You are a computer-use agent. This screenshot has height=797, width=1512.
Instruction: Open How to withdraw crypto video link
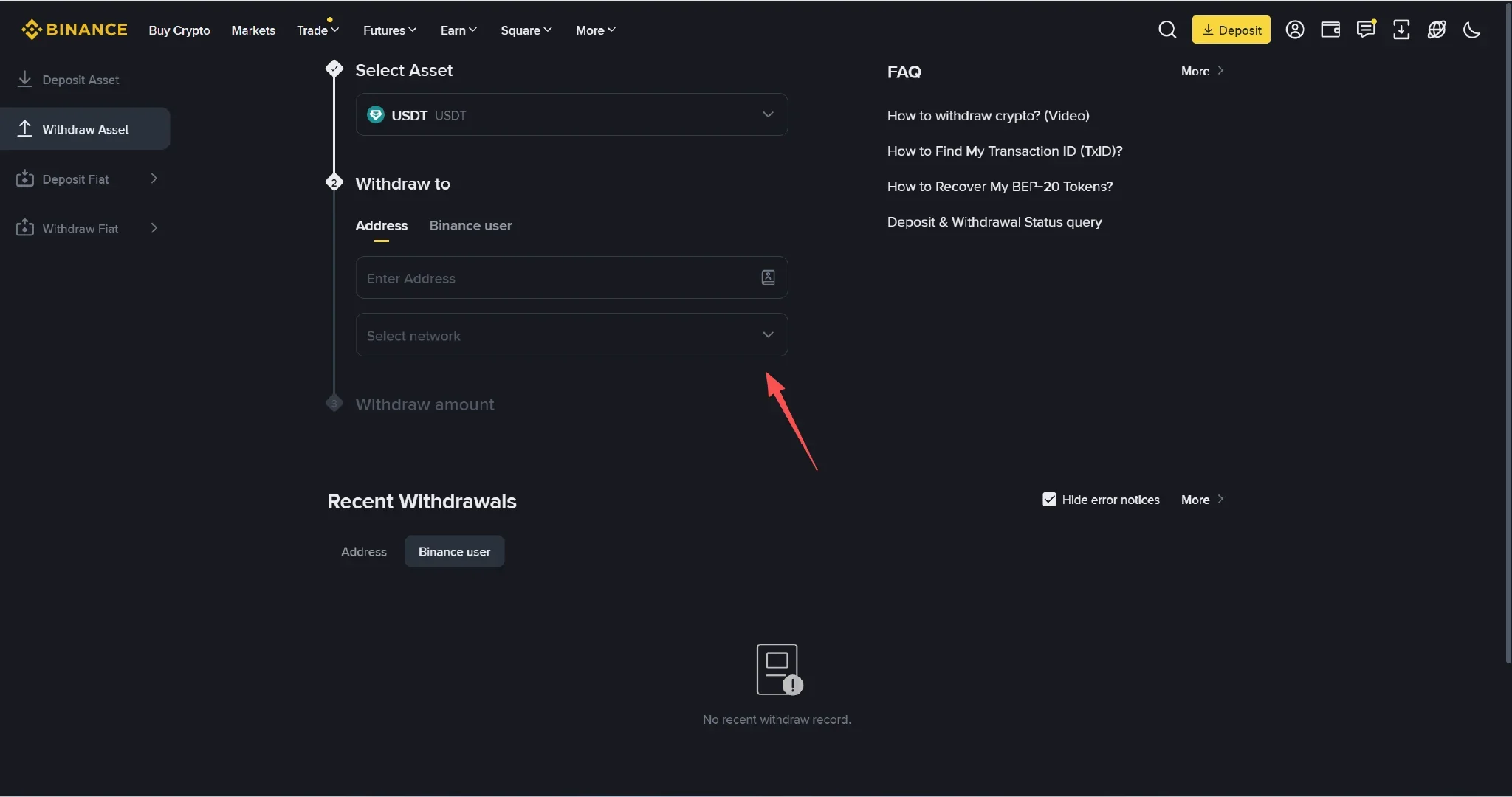[x=988, y=116]
